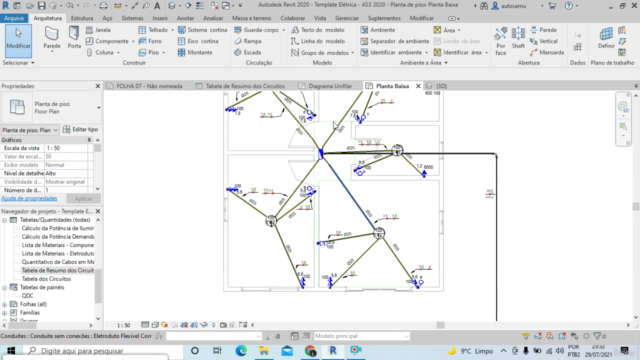Close the Propriedades panel
This screenshot has width=640, height=360.
click(98, 86)
